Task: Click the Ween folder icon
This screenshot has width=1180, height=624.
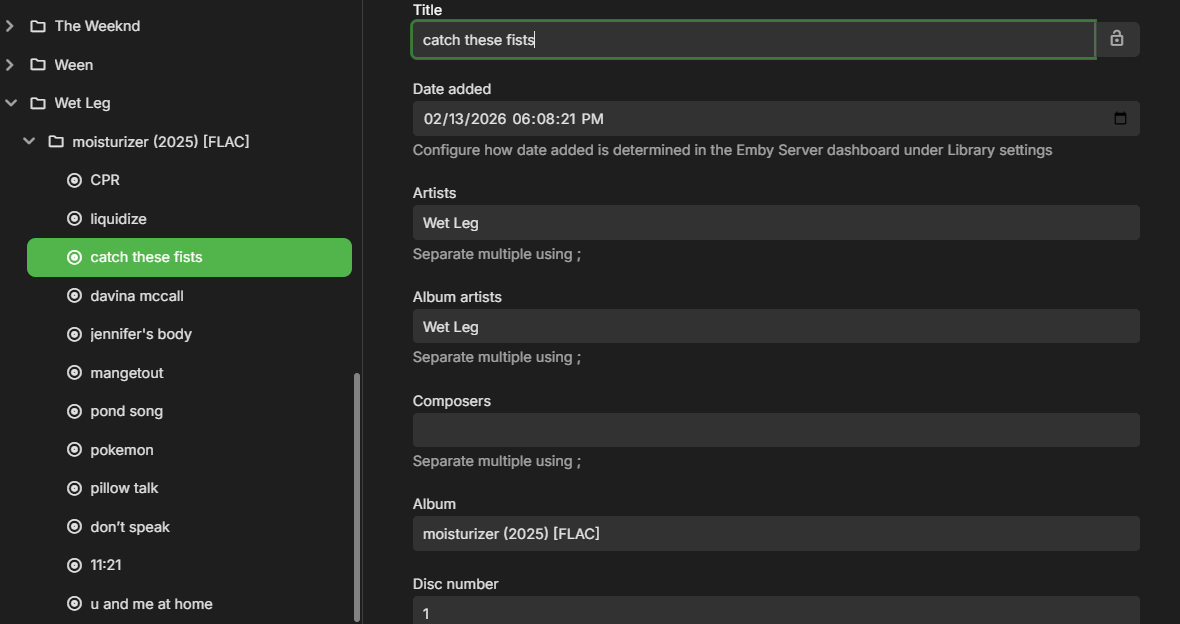Action: (x=38, y=65)
